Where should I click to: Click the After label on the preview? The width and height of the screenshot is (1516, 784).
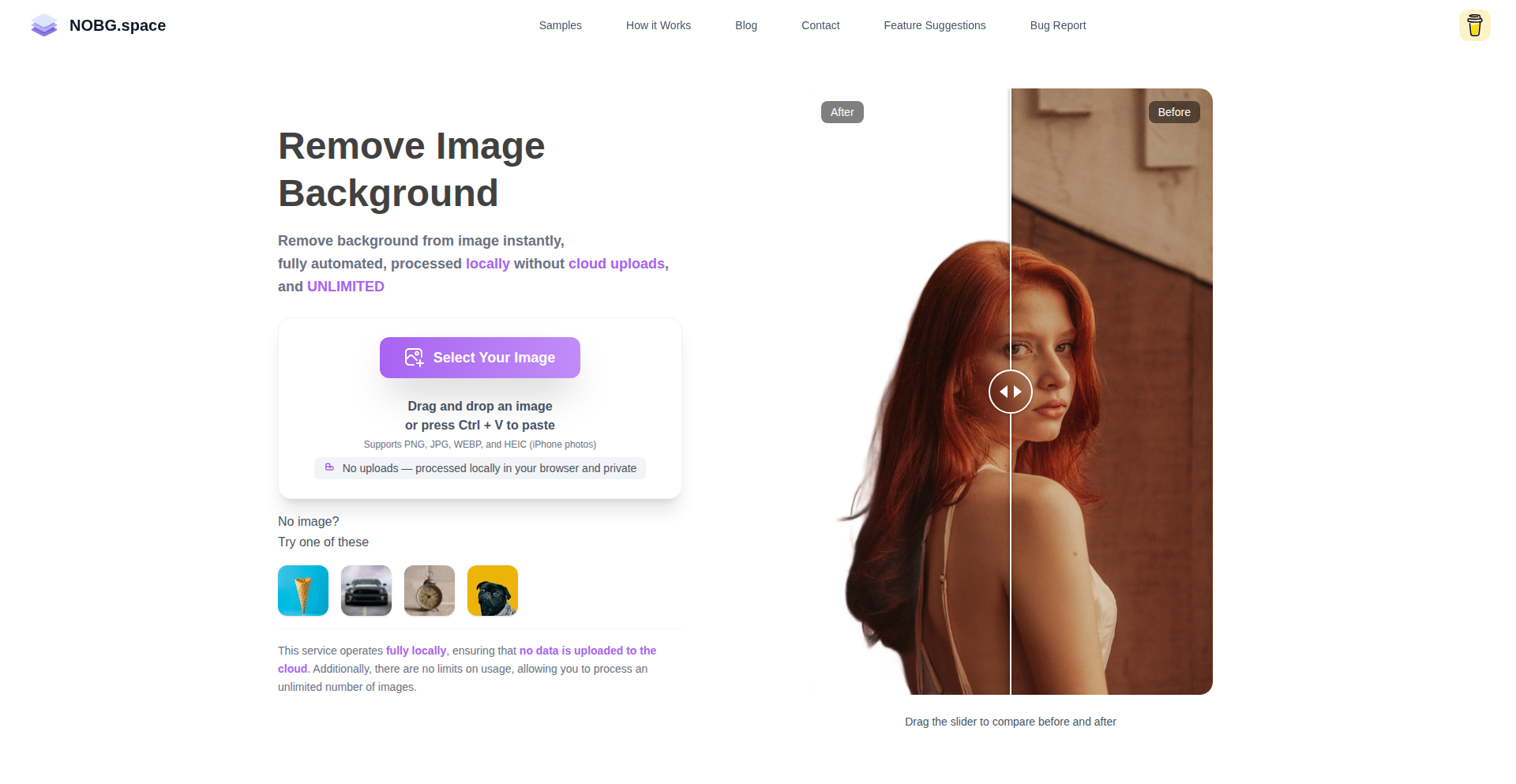(842, 112)
